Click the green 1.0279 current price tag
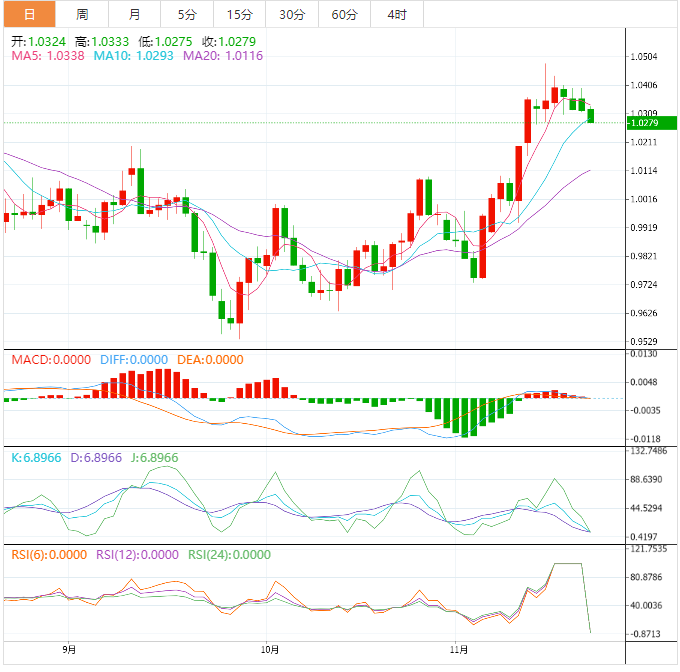The width and height of the screenshot is (680, 672). (642, 122)
